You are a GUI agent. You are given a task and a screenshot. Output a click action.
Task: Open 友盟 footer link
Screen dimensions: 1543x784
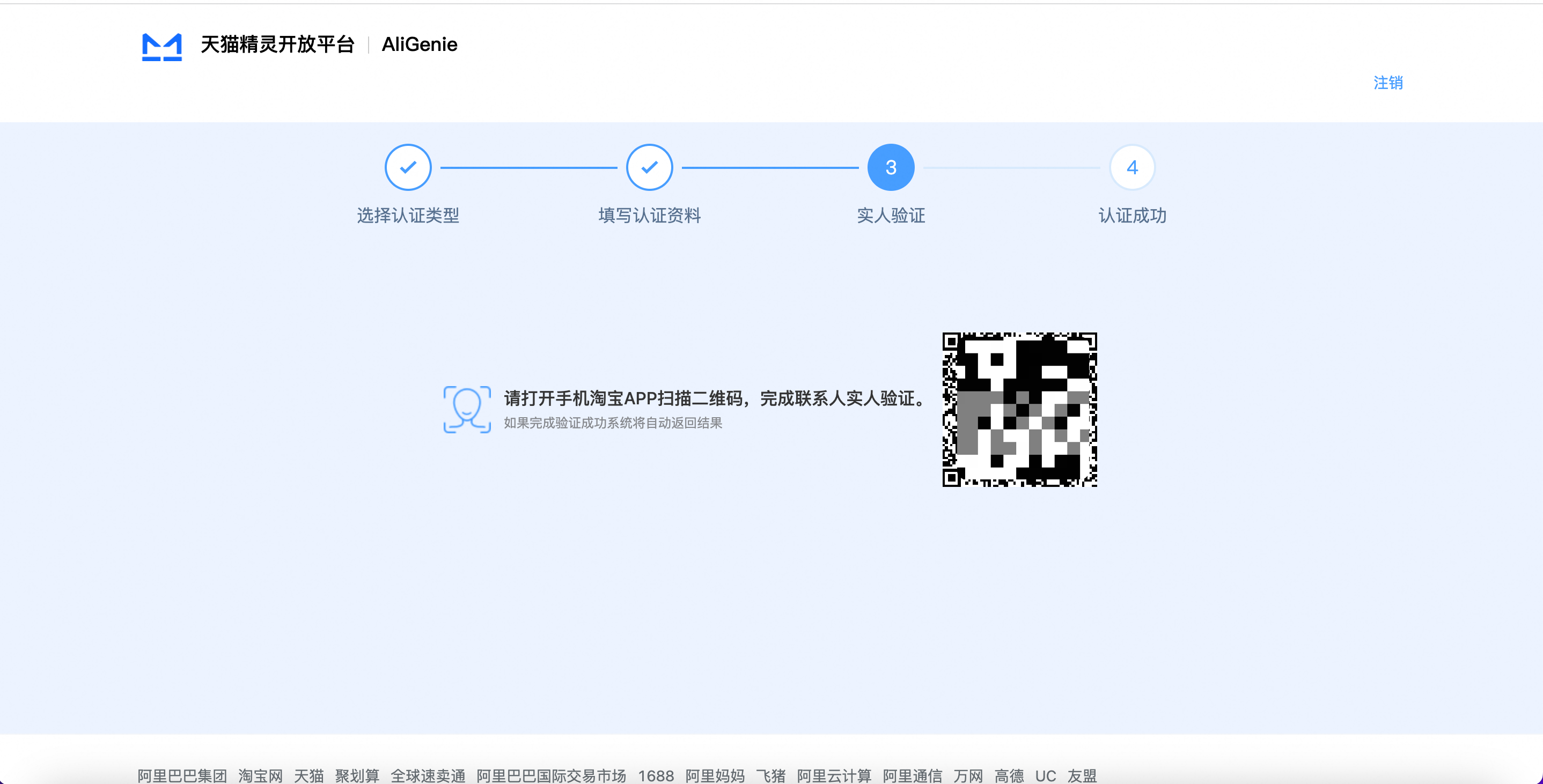[x=1082, y=775]
